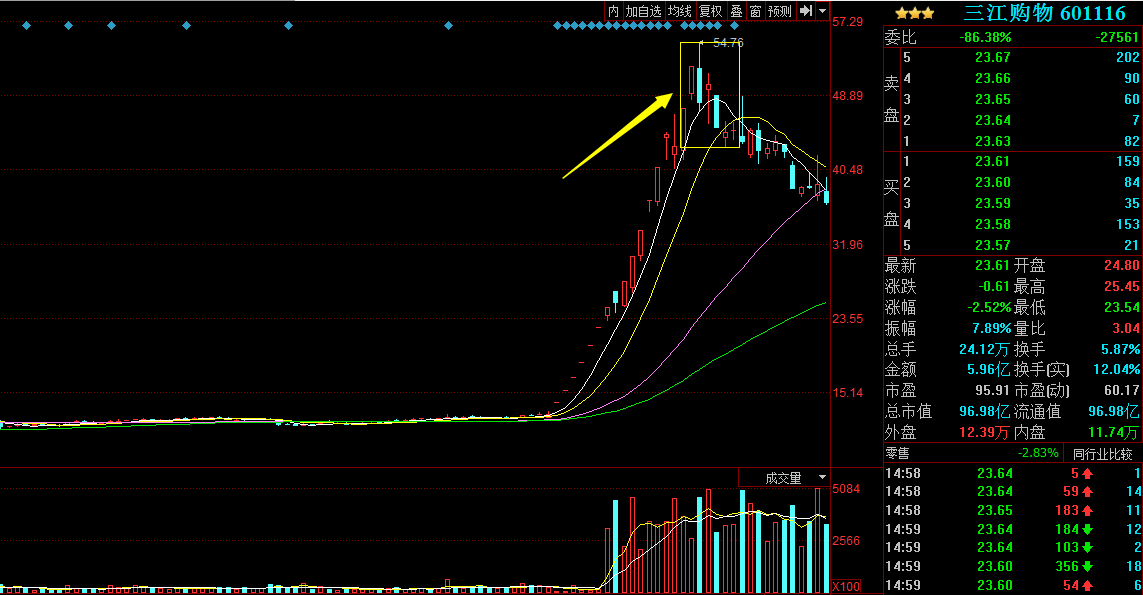This screenshot has width=1143, height=595.
Task: Click the sell level 5 price 23.67
Action: tap(993, 58)
